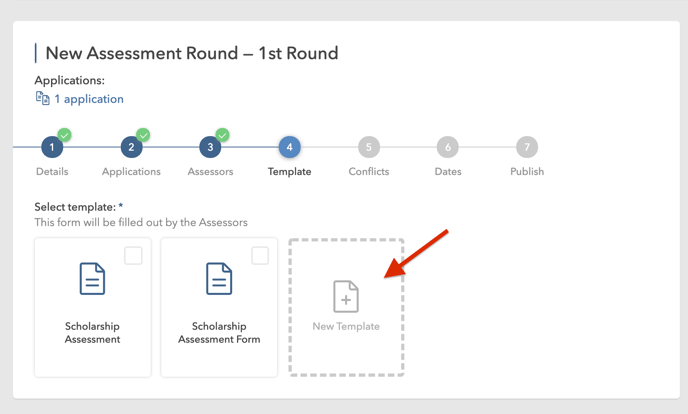This screenshot has width=688, height=414.
Task: Click the Conflicts step label
Action: (x=368, y=171)
